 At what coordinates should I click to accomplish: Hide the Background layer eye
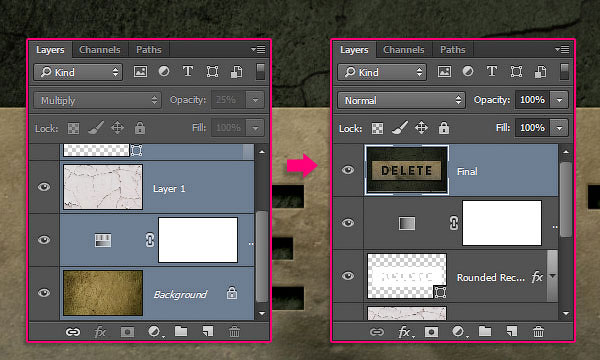pyautogui.click(x=44, y=293)
